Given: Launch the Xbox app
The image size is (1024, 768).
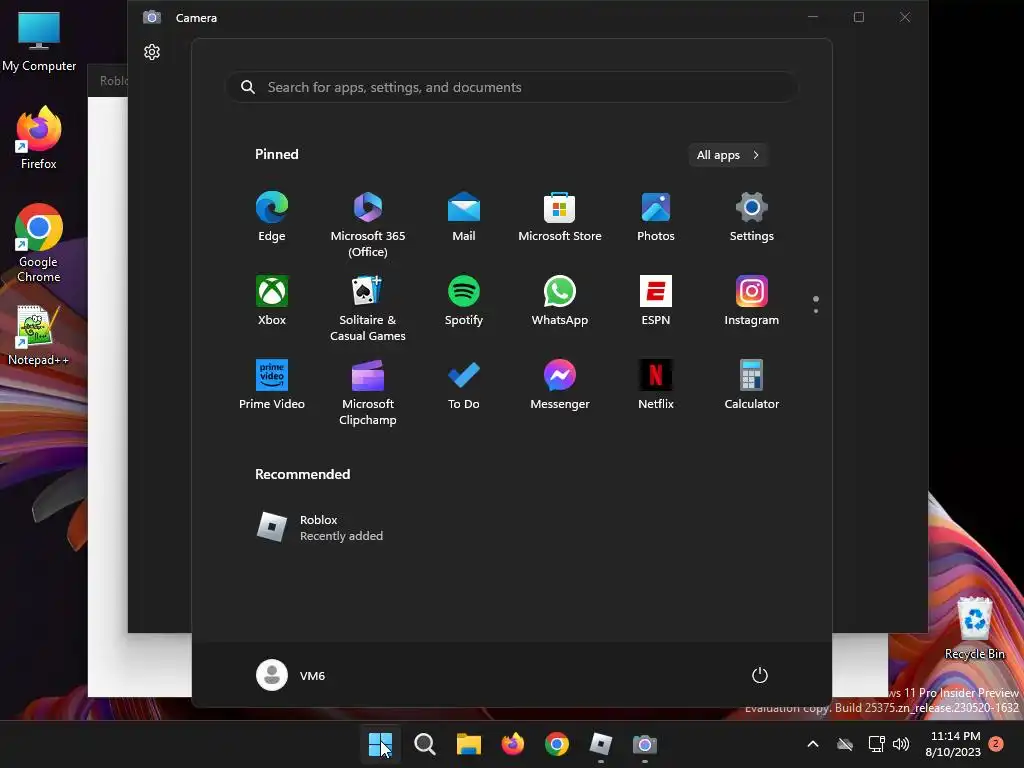Looking at the screenshot, I should point(272,301).
